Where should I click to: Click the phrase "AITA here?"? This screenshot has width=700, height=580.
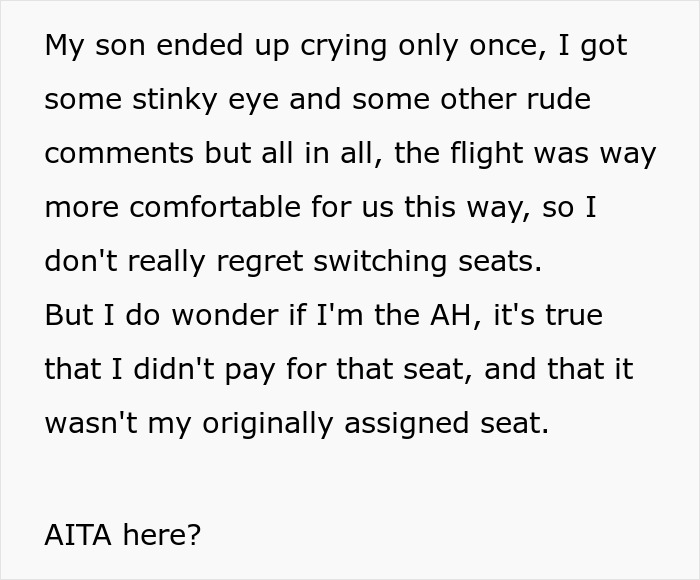122,534
